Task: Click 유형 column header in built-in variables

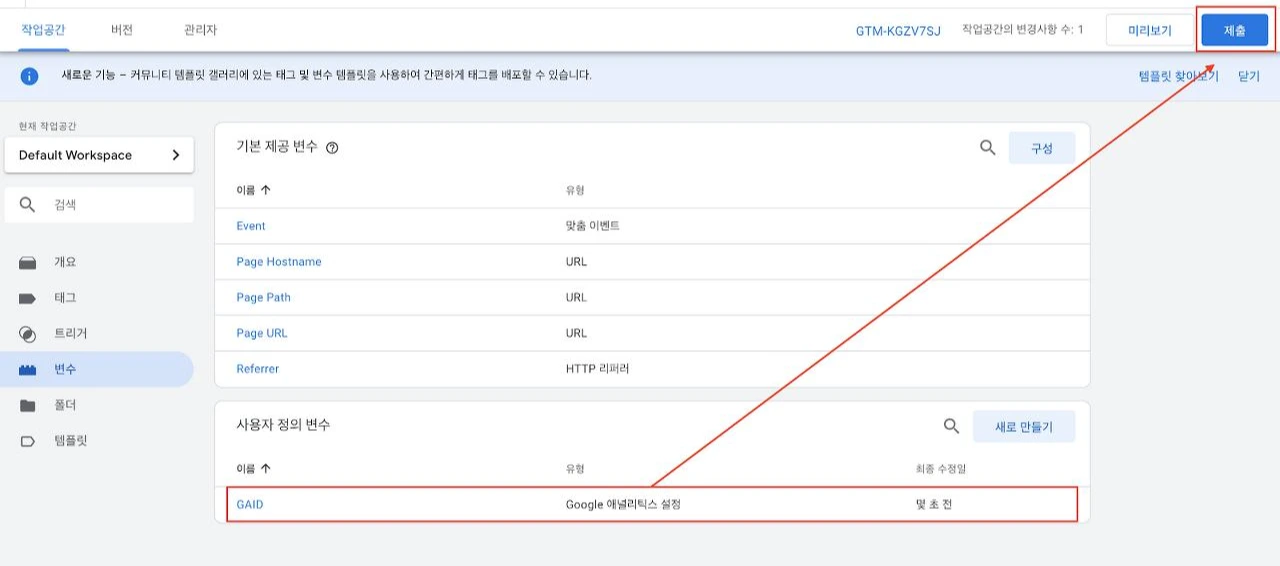Action: pyautogui.click(x=575, y=190)
